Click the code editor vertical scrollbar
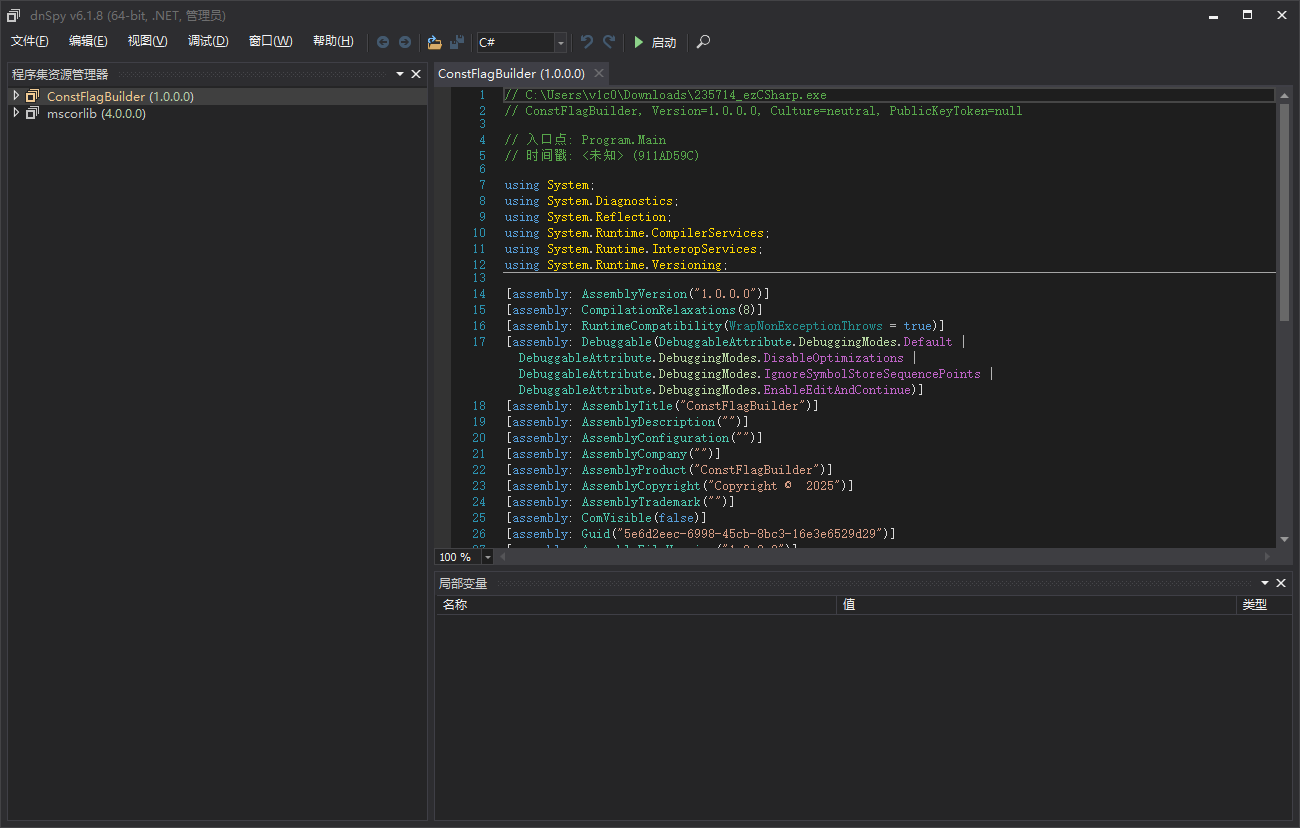The height and width of the screenshot is (828, 1300). [1284, 212]
